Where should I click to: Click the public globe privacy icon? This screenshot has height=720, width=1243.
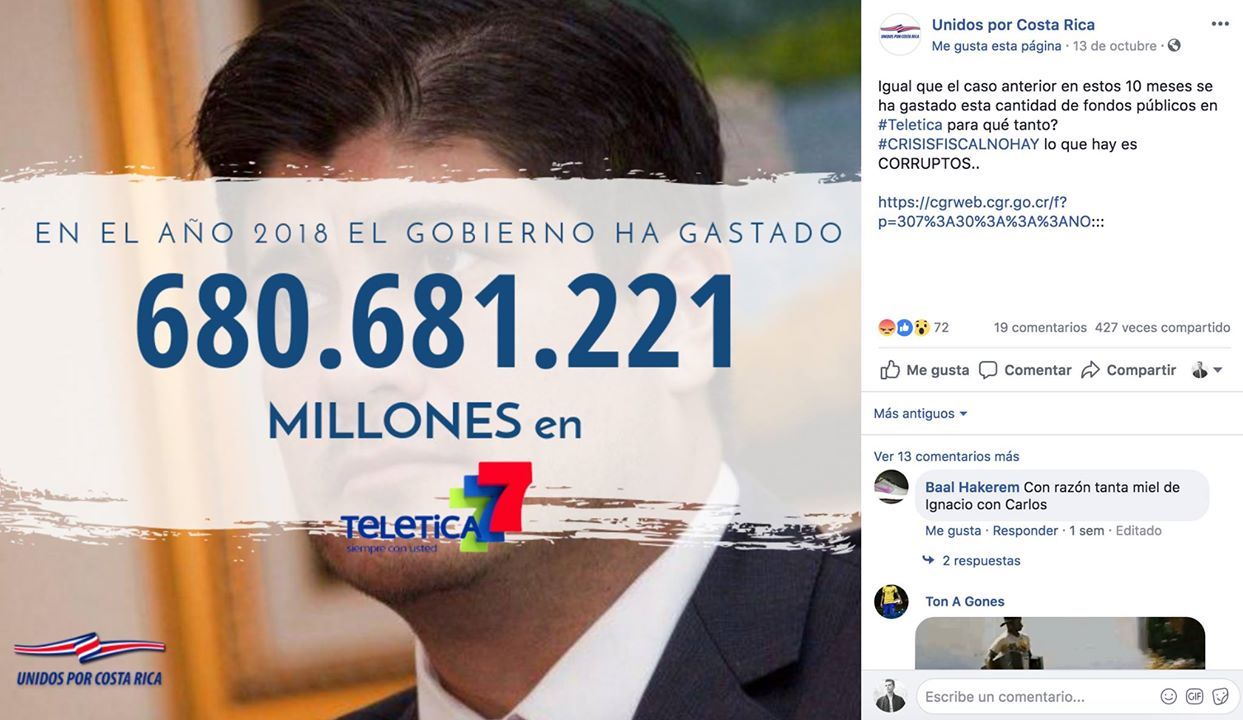1174,46
